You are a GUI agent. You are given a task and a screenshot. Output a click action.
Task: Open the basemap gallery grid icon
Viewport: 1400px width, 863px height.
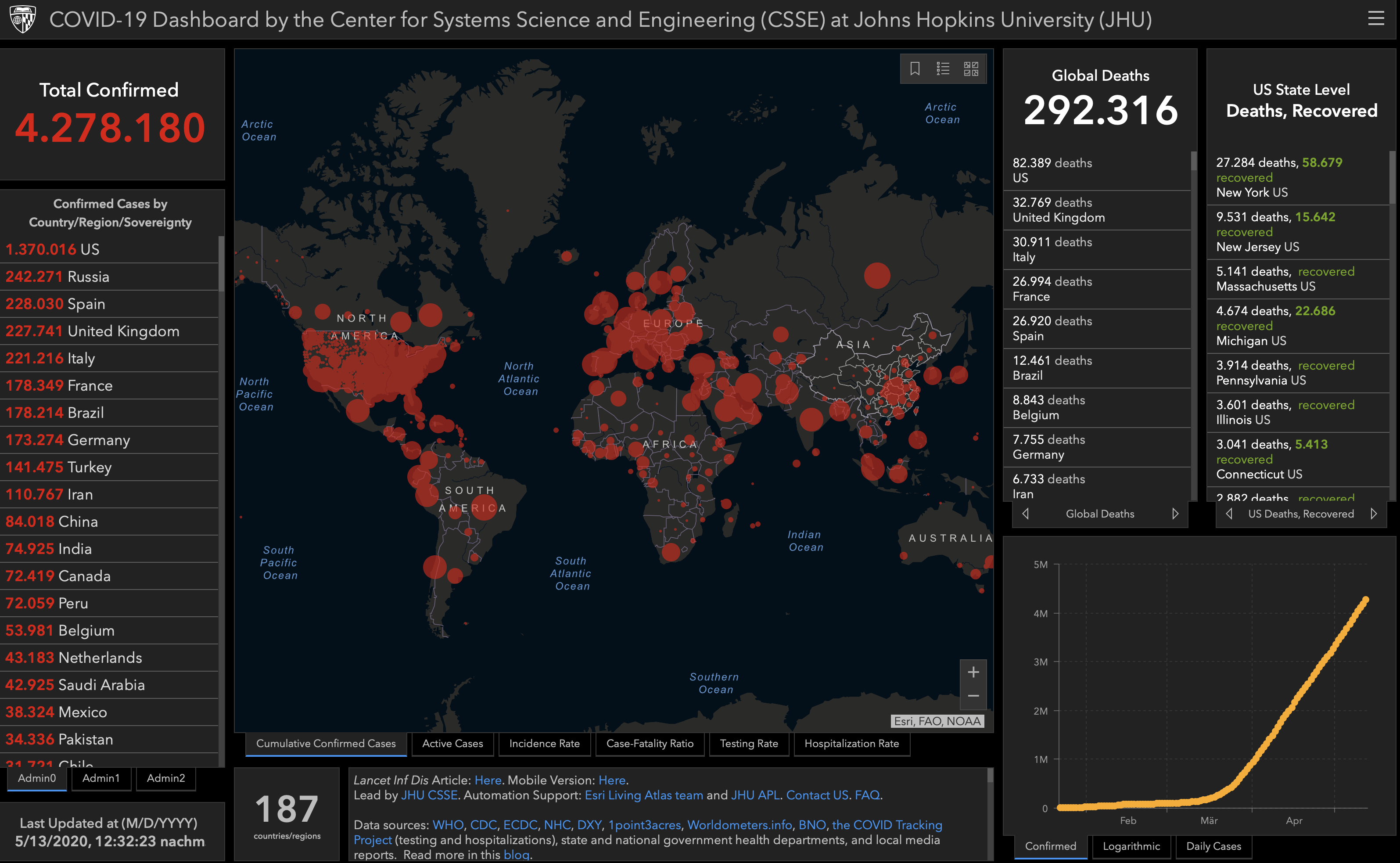970,69
